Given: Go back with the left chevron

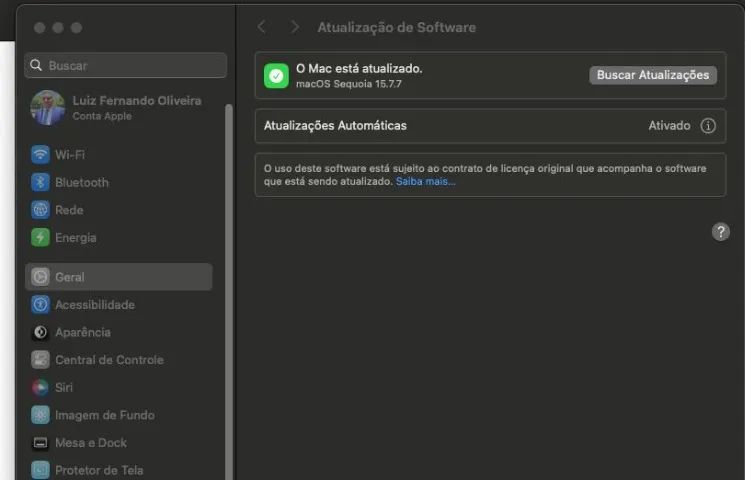Looking at the screenshot, I should click(x=262, y=27).
